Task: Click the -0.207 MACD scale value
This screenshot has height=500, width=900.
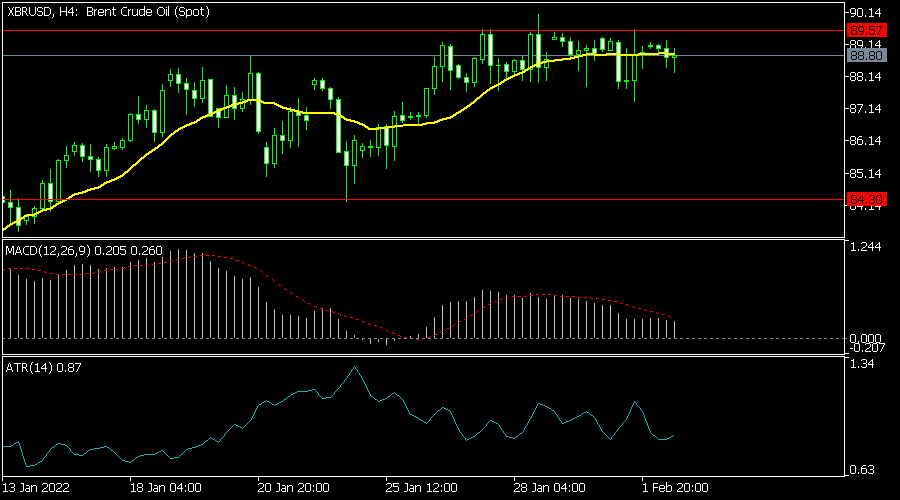Action: (867, 348)
